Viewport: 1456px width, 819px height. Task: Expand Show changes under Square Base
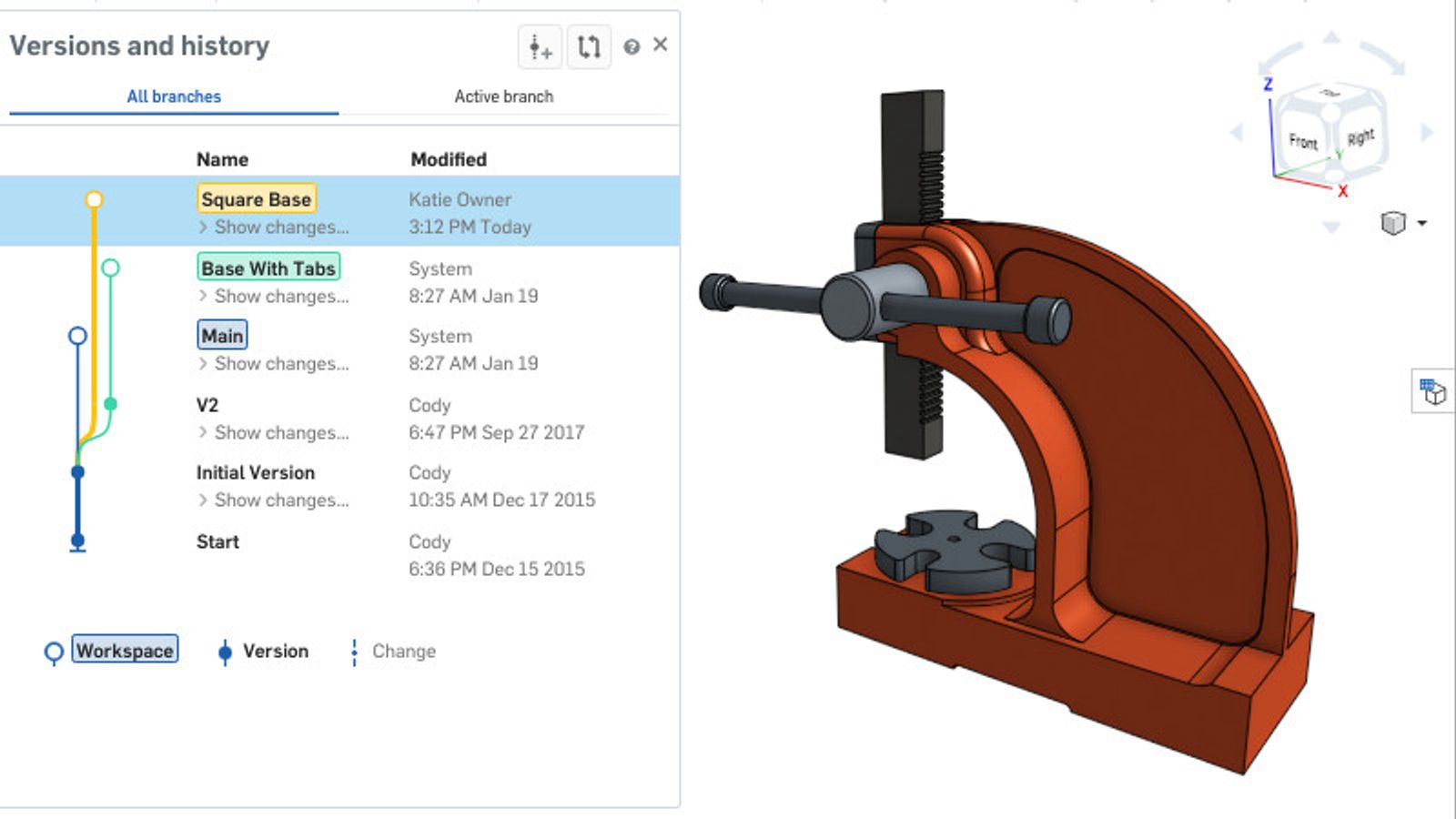275,227
